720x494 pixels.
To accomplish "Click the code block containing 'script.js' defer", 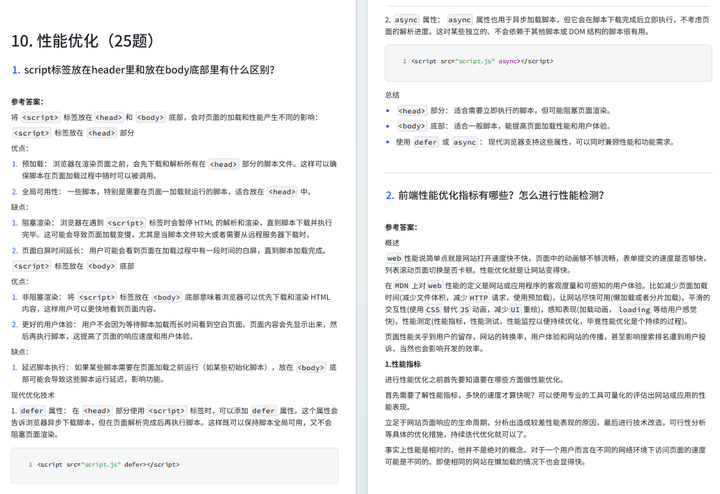I will [x=174, y=465].
